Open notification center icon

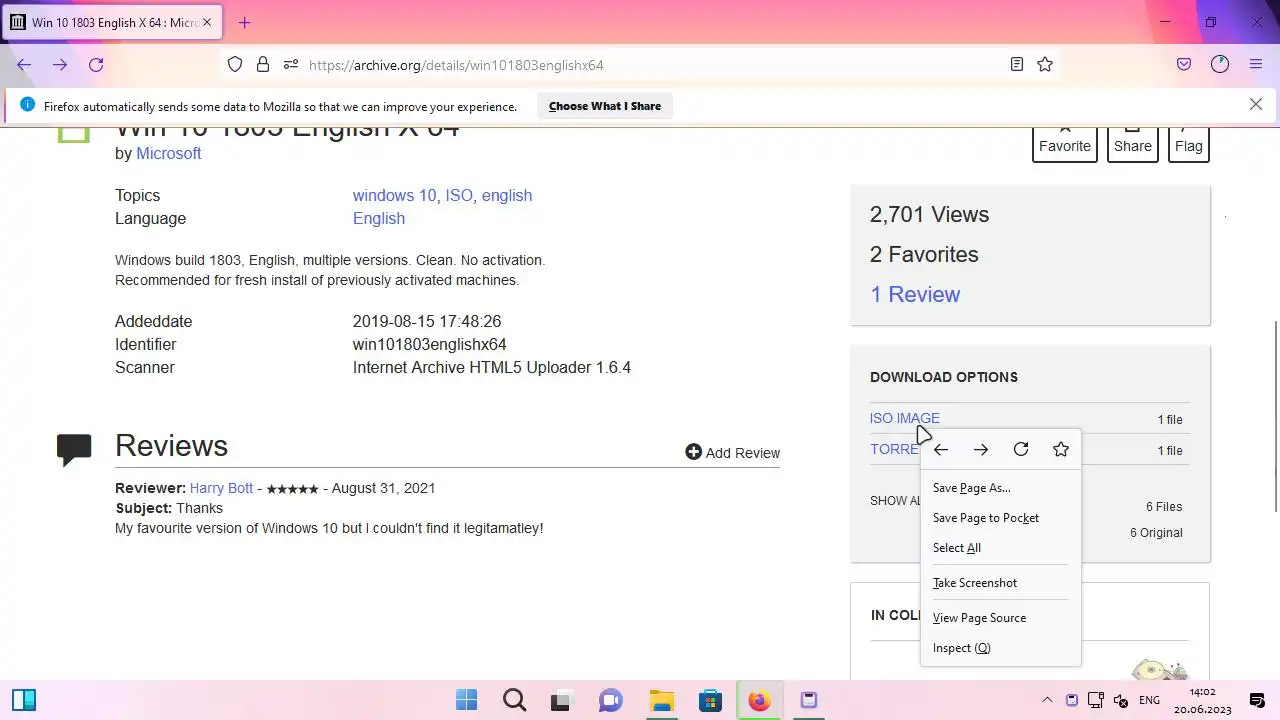(1257, 700)
